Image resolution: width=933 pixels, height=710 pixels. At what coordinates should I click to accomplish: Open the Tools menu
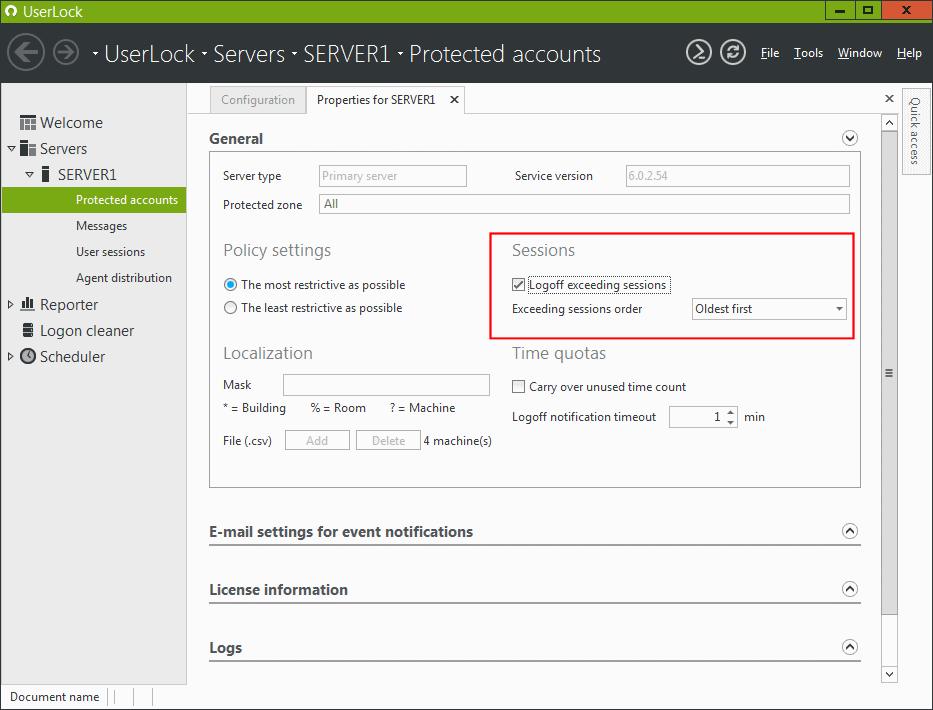[x=808, y=53]
